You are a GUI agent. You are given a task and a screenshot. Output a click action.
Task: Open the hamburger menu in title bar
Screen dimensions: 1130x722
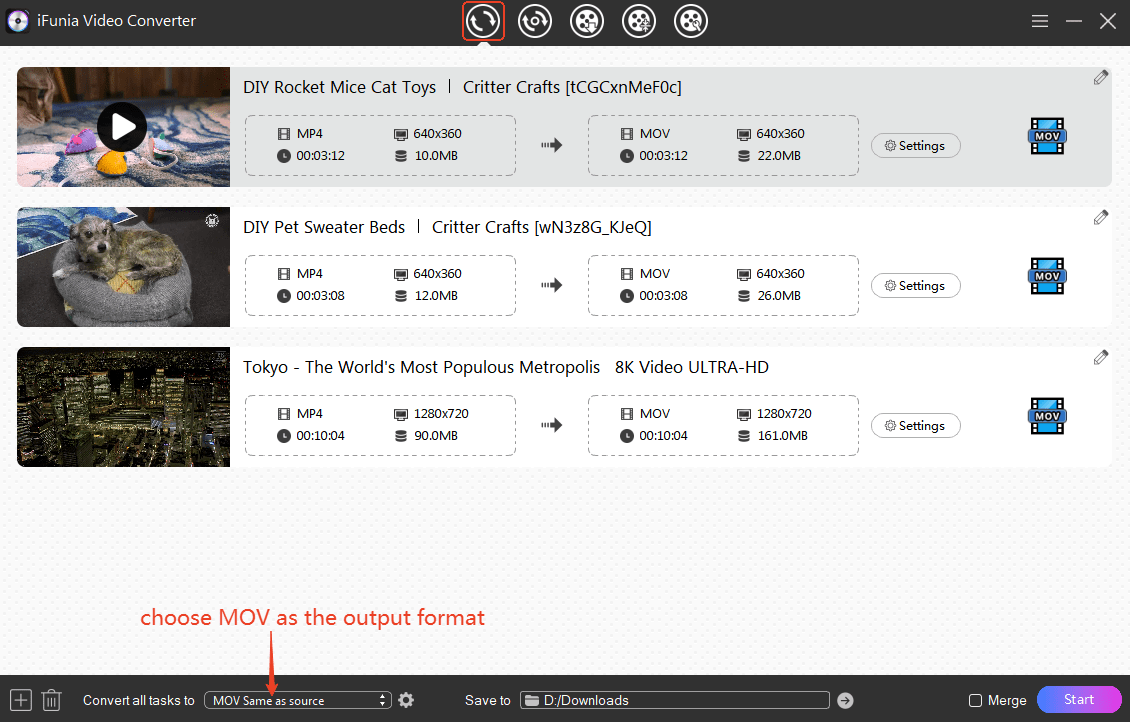point(1040,21)
